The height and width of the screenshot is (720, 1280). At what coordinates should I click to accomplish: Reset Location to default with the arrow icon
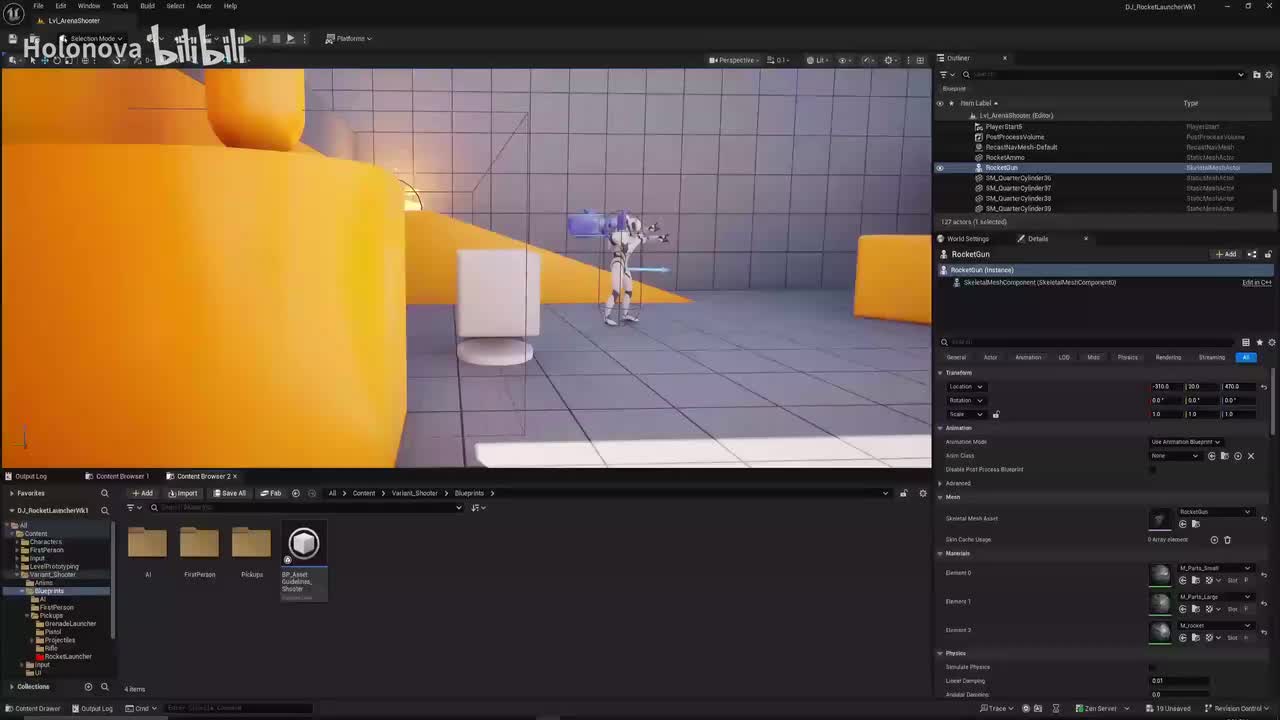1264,387
